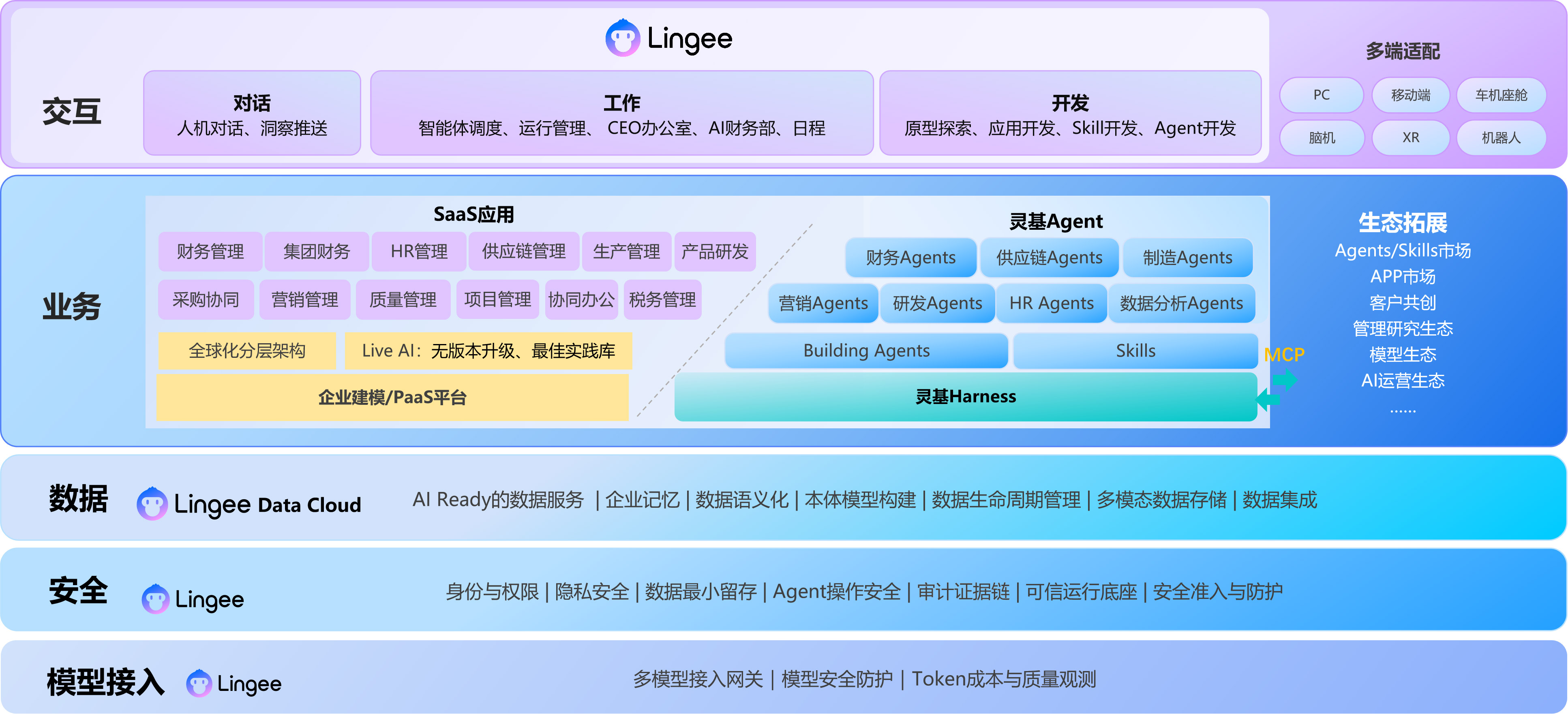
Task: Click the 多端适配 heading
Action: (1403, 51)
